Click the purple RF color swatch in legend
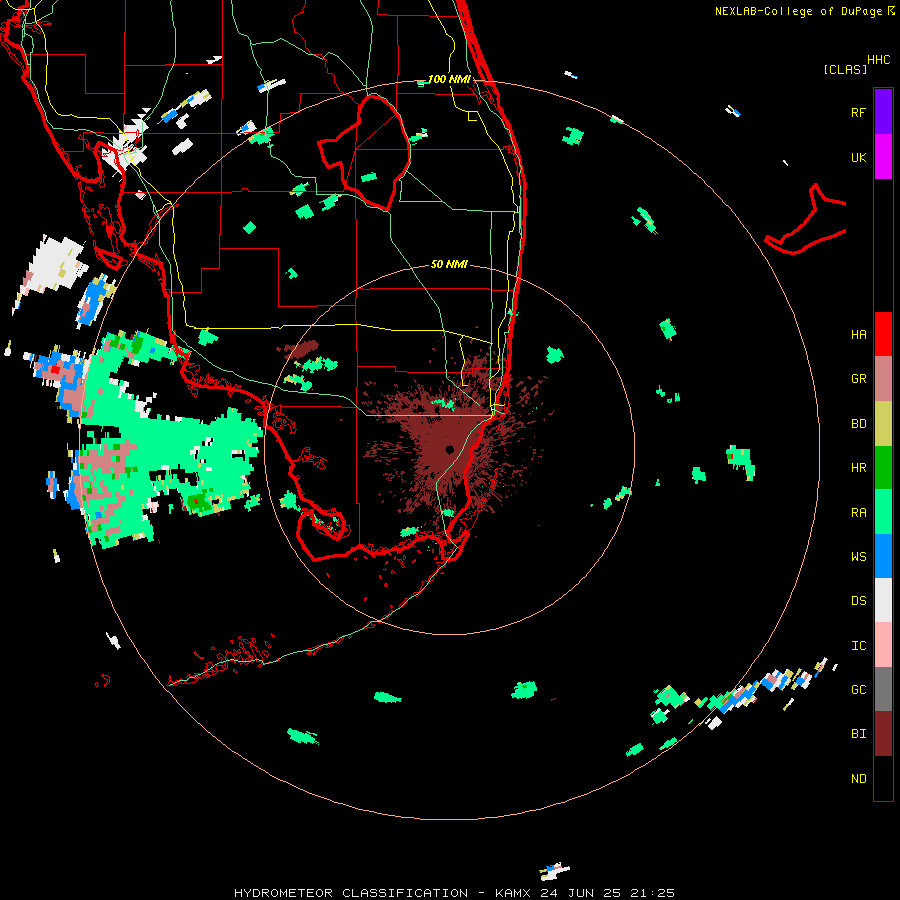900x900 pixels. click(x=883, y=111)
